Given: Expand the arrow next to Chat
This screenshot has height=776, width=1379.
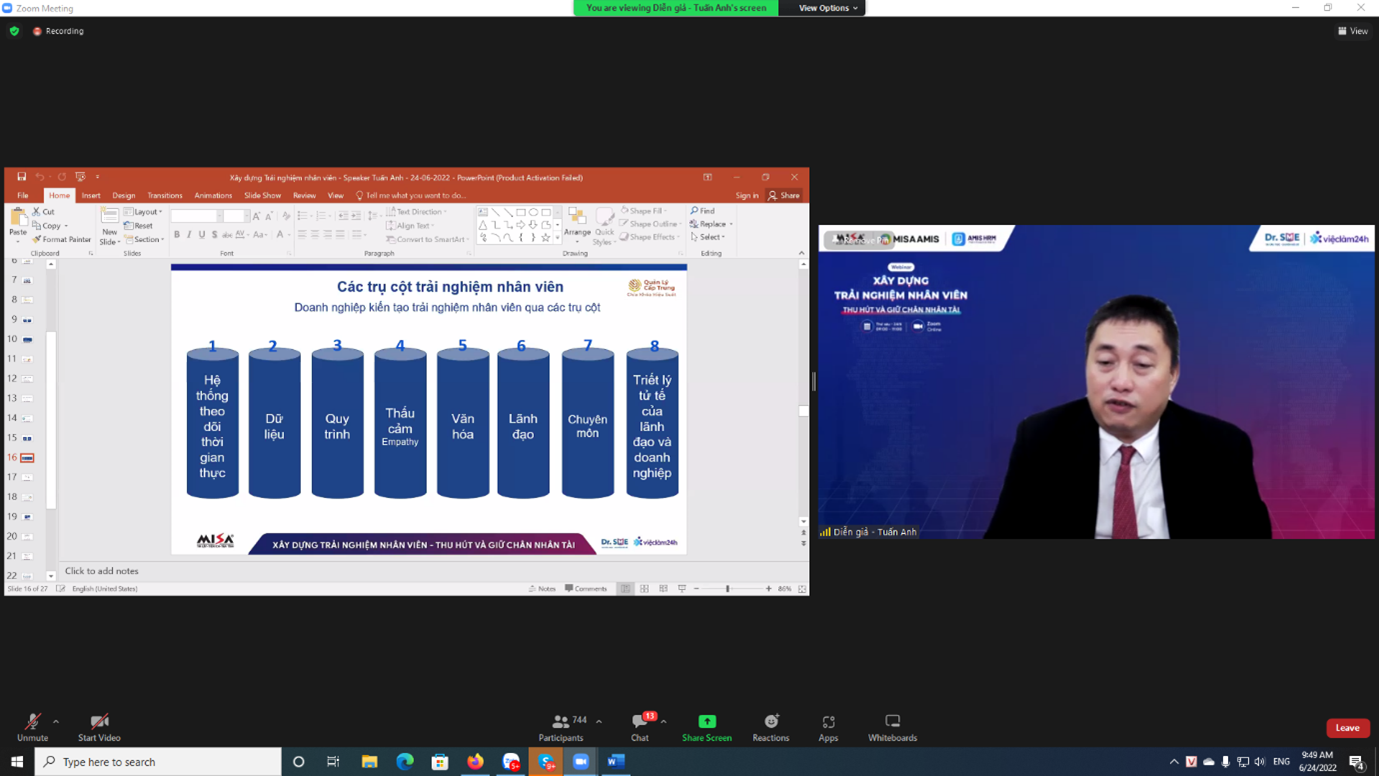Looking at the screenshot, I should (663, 721).
